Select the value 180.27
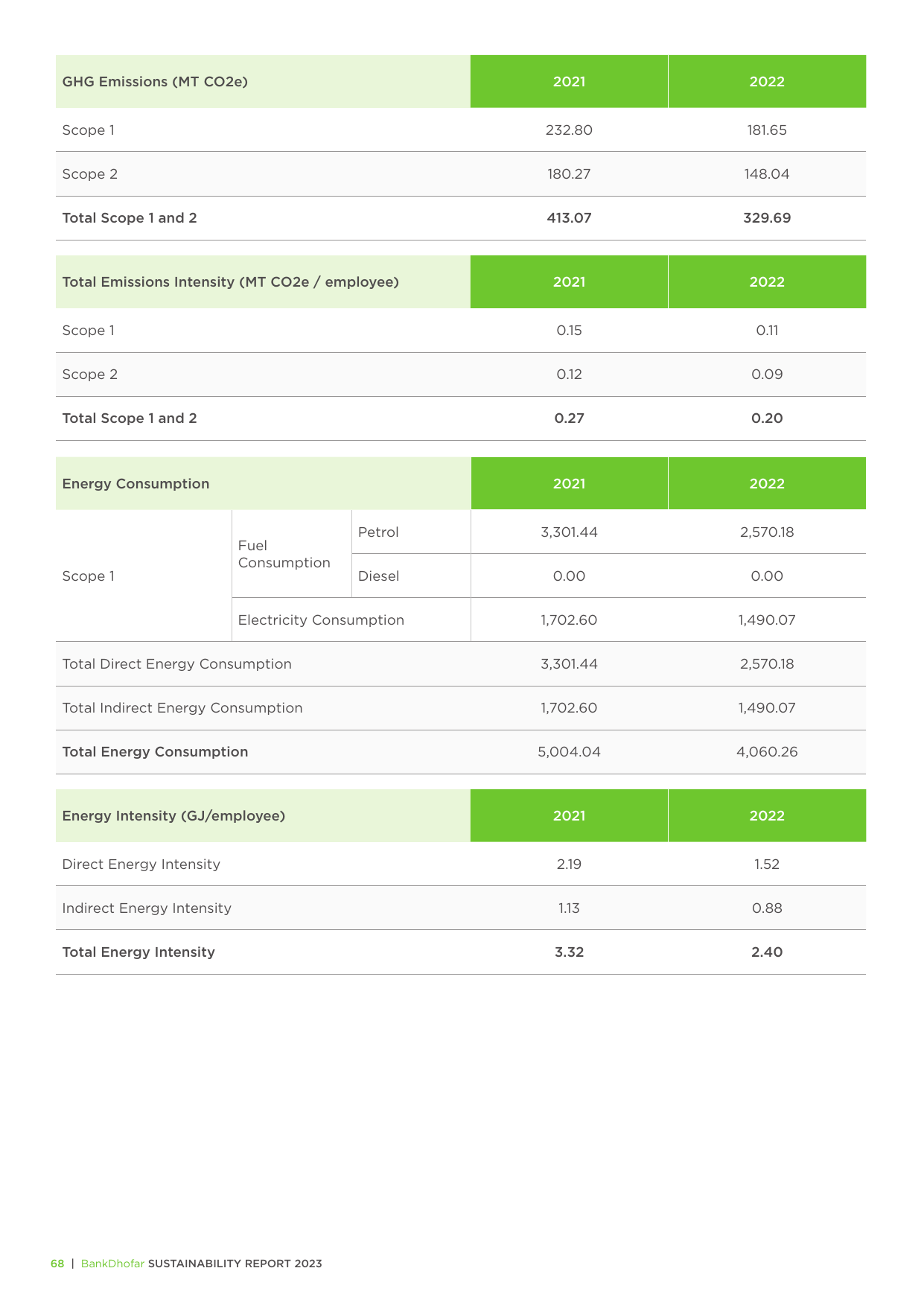924x1306 pixels. pyautogui.click(x=569, y=174)
